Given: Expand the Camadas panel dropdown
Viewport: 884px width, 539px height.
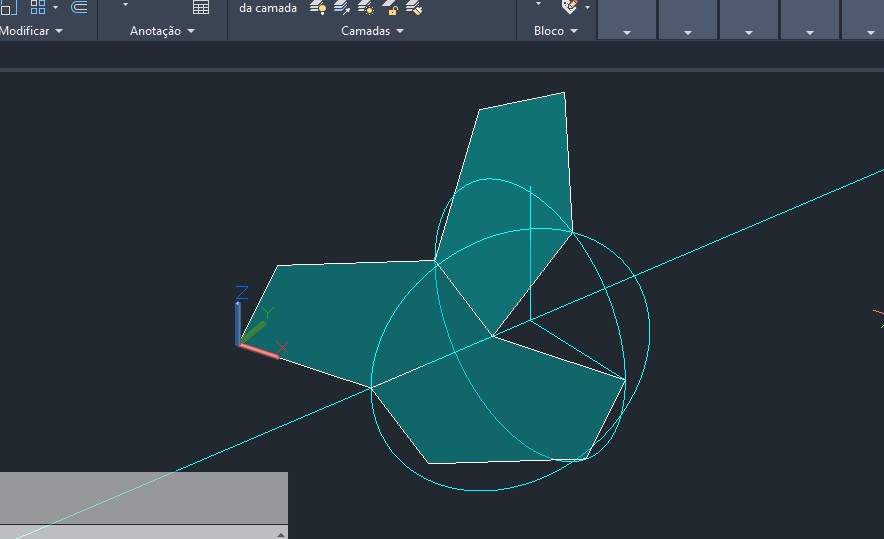Looking at the screenshot, I should click(x=400, y=31).
